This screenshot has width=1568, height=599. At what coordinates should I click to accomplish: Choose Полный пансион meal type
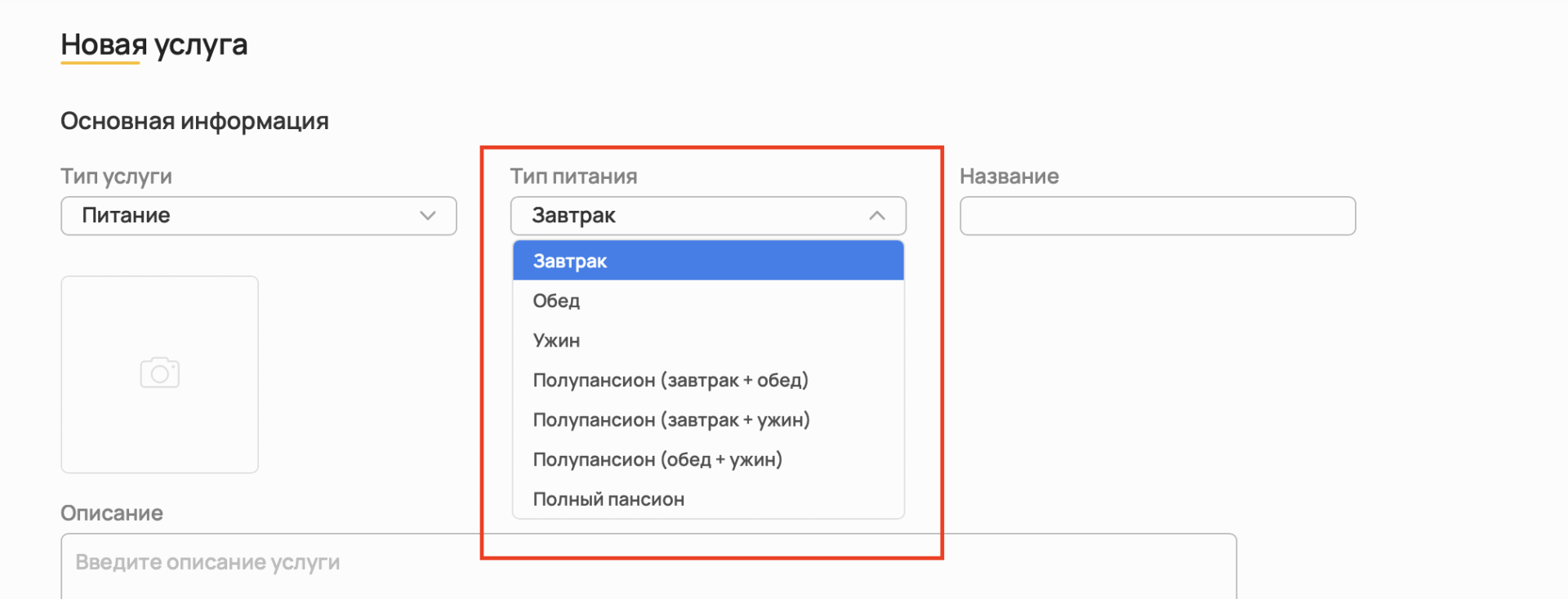pyautogui.click(x=608, y=499)
